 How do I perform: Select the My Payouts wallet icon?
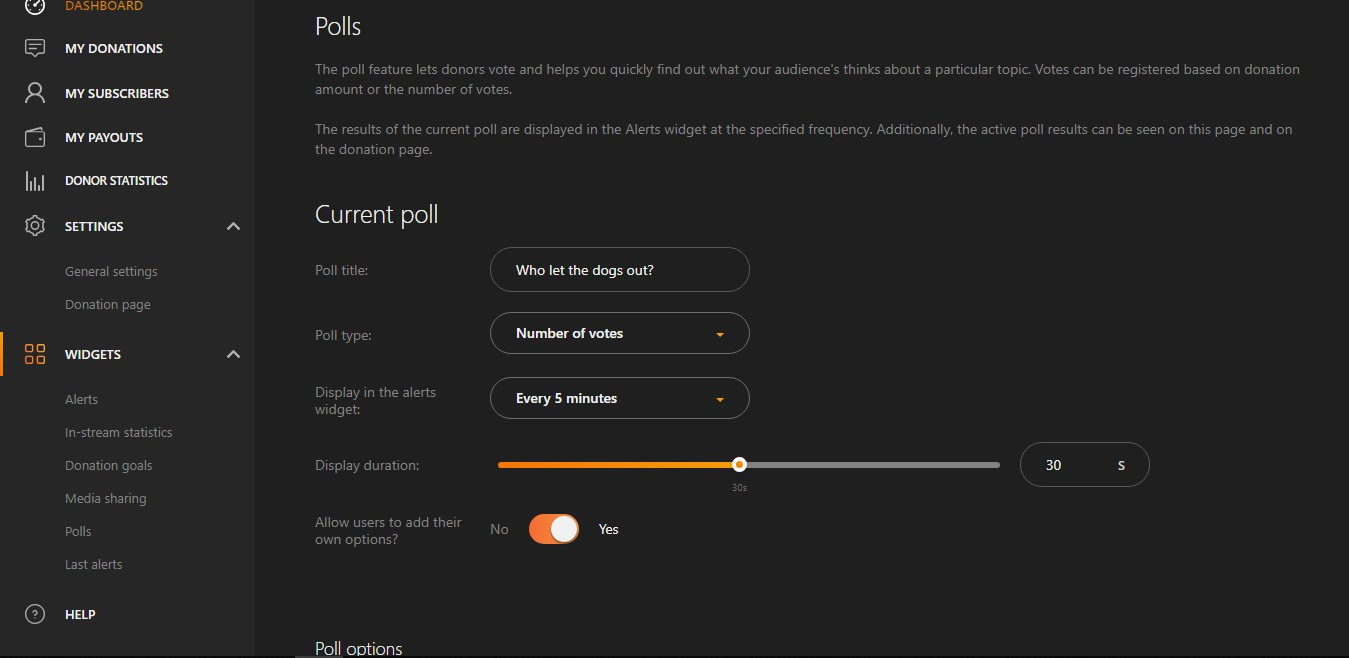pos(35,137)
